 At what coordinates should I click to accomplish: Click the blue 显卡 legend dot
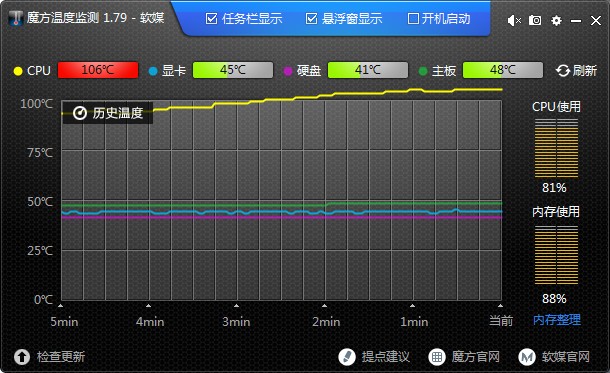point(153,71)
